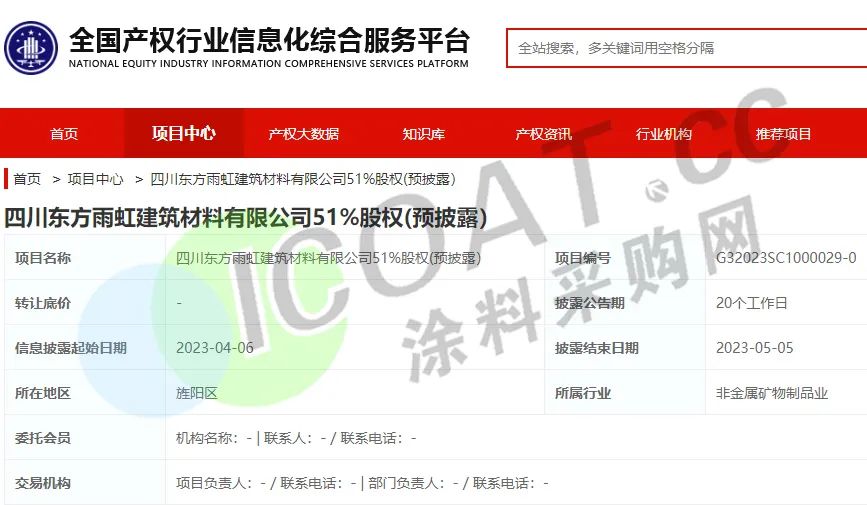The width and height of the screenshot is (867, 505).
Task: Click the industry value 非金属矿物制品业
Action: pos(772,393)
